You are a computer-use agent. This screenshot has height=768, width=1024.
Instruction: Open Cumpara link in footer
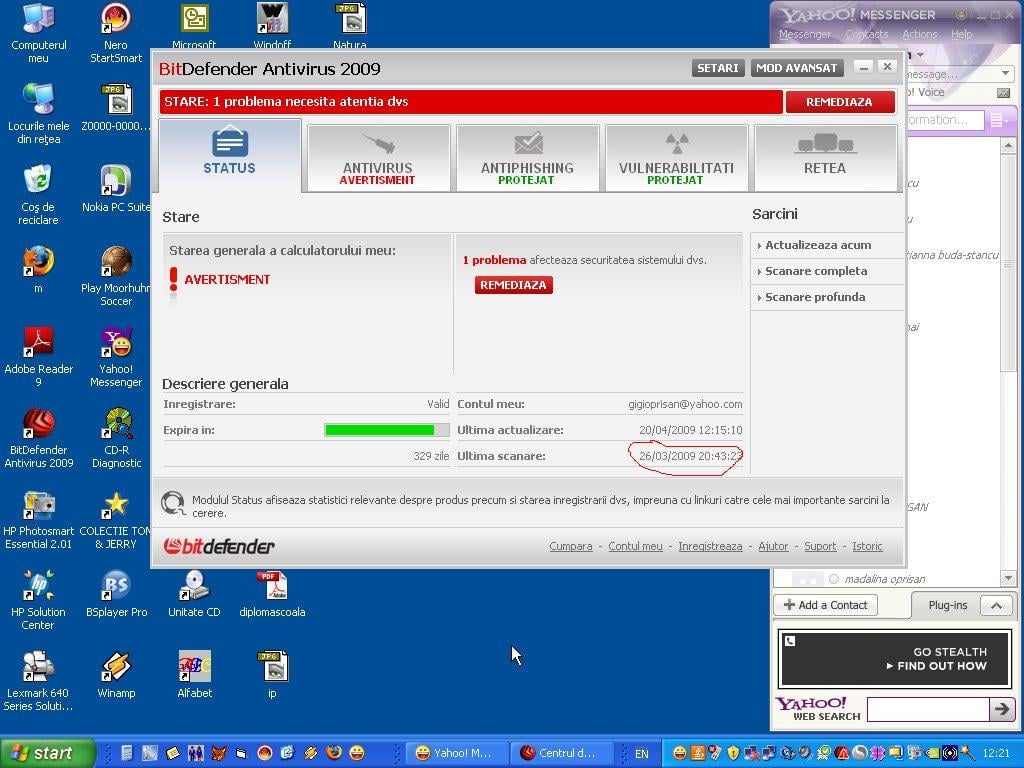pyautogui.click(x=571, y=546)
